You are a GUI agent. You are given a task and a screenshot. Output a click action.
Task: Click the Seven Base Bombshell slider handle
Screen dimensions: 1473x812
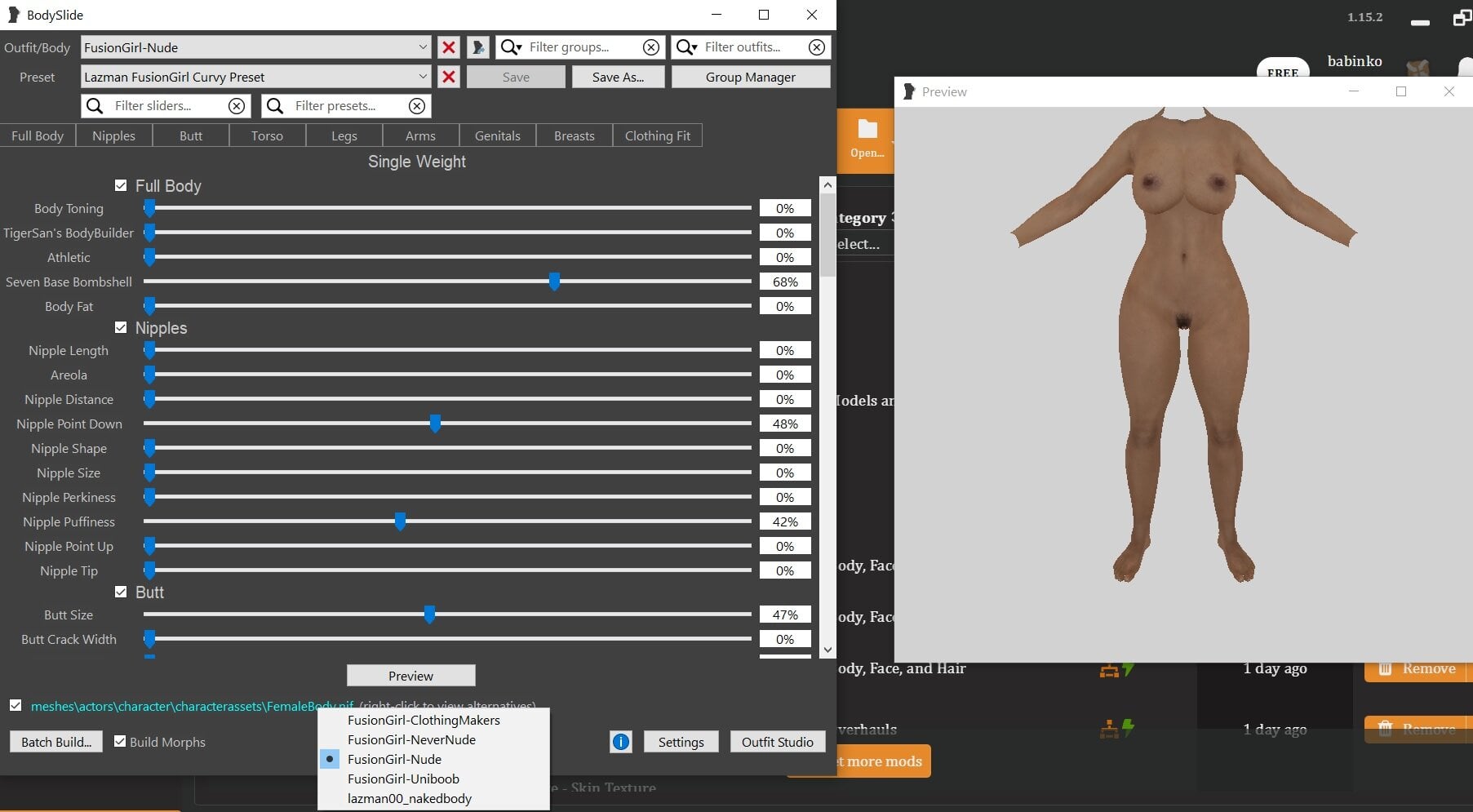click(555, 282)
